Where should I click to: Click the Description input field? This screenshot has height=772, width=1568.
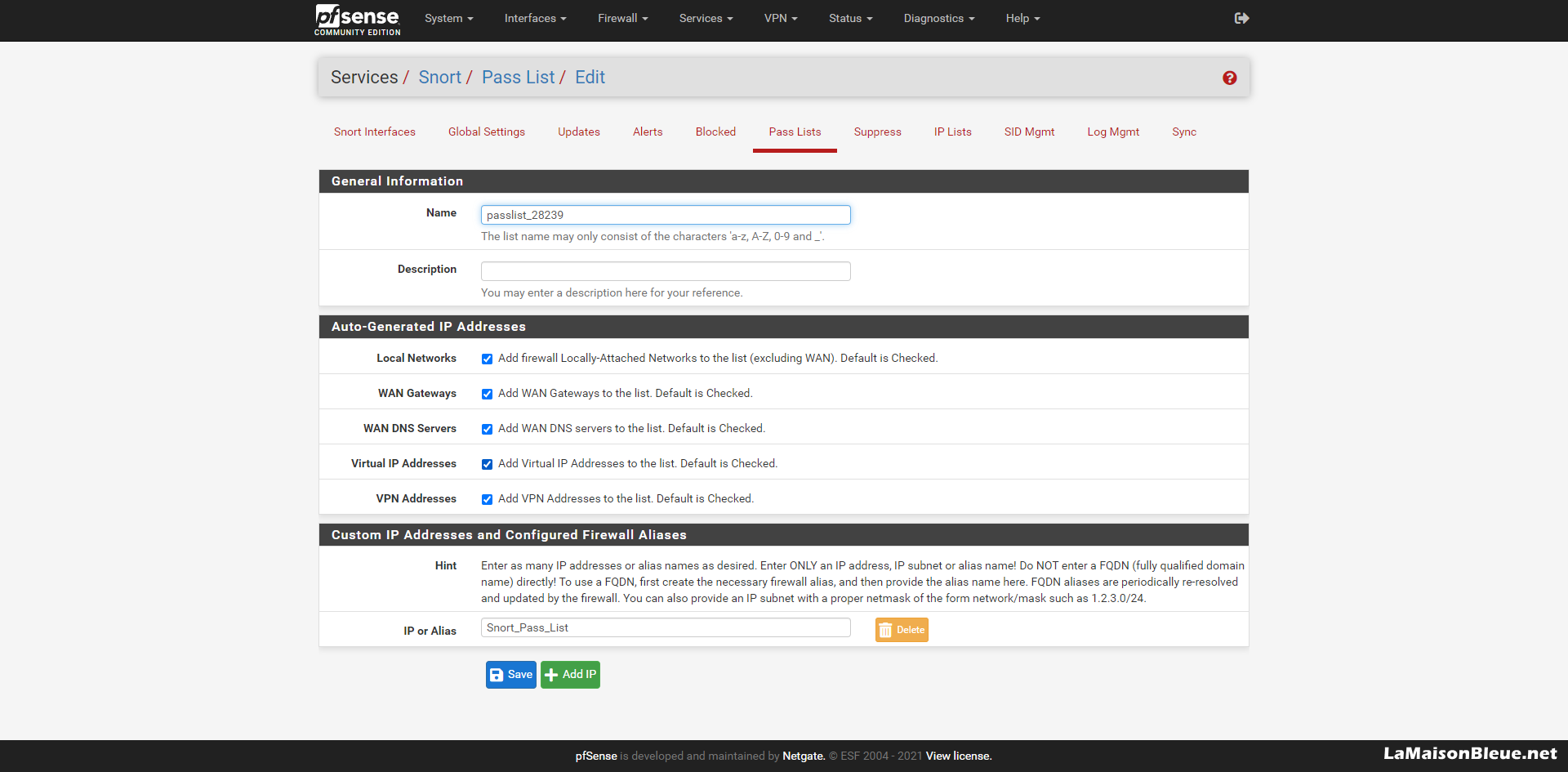[666, 271]
